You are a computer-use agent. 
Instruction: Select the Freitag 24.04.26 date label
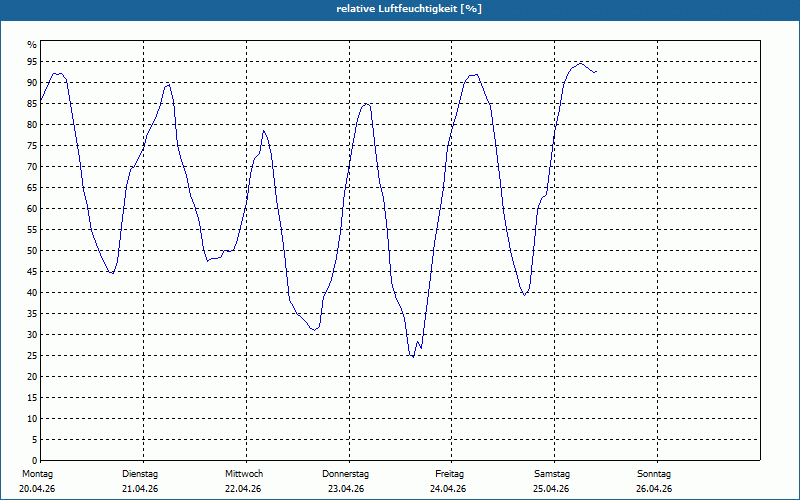[448, 481]
